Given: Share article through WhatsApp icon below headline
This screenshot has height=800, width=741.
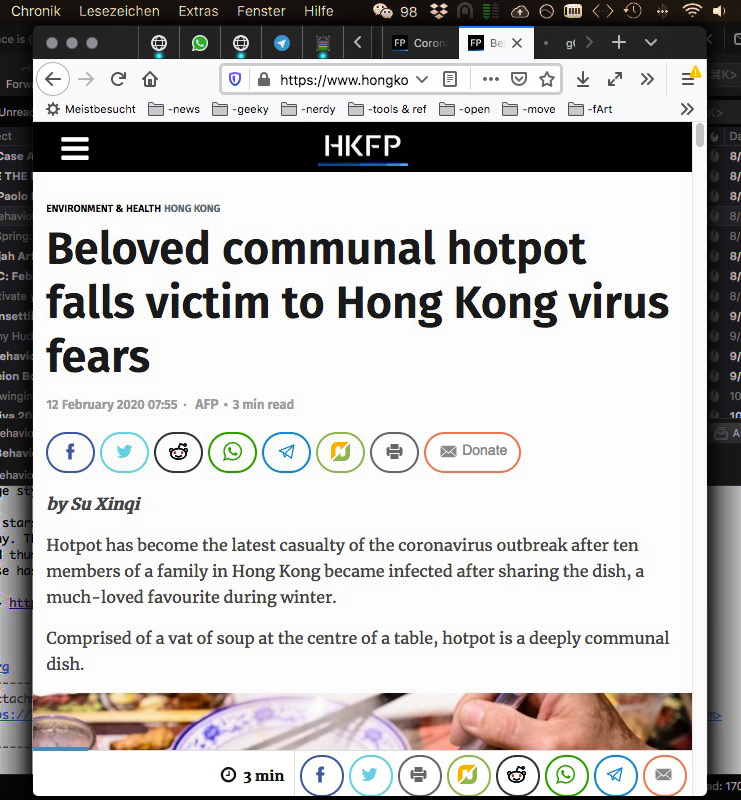Looking at the screenshot, I should (232, 452).
